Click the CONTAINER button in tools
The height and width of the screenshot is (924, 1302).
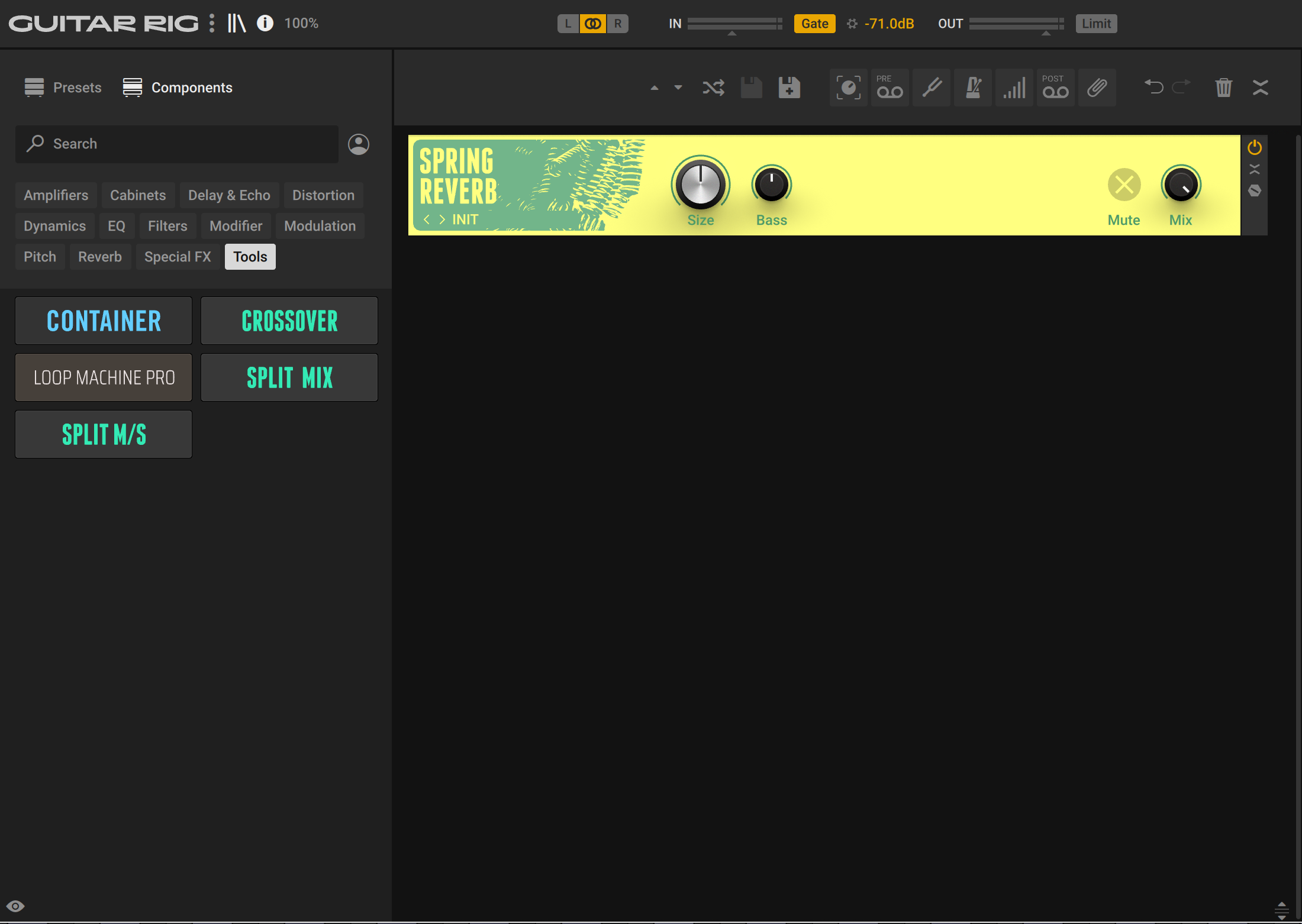click(x=104, y=320)
